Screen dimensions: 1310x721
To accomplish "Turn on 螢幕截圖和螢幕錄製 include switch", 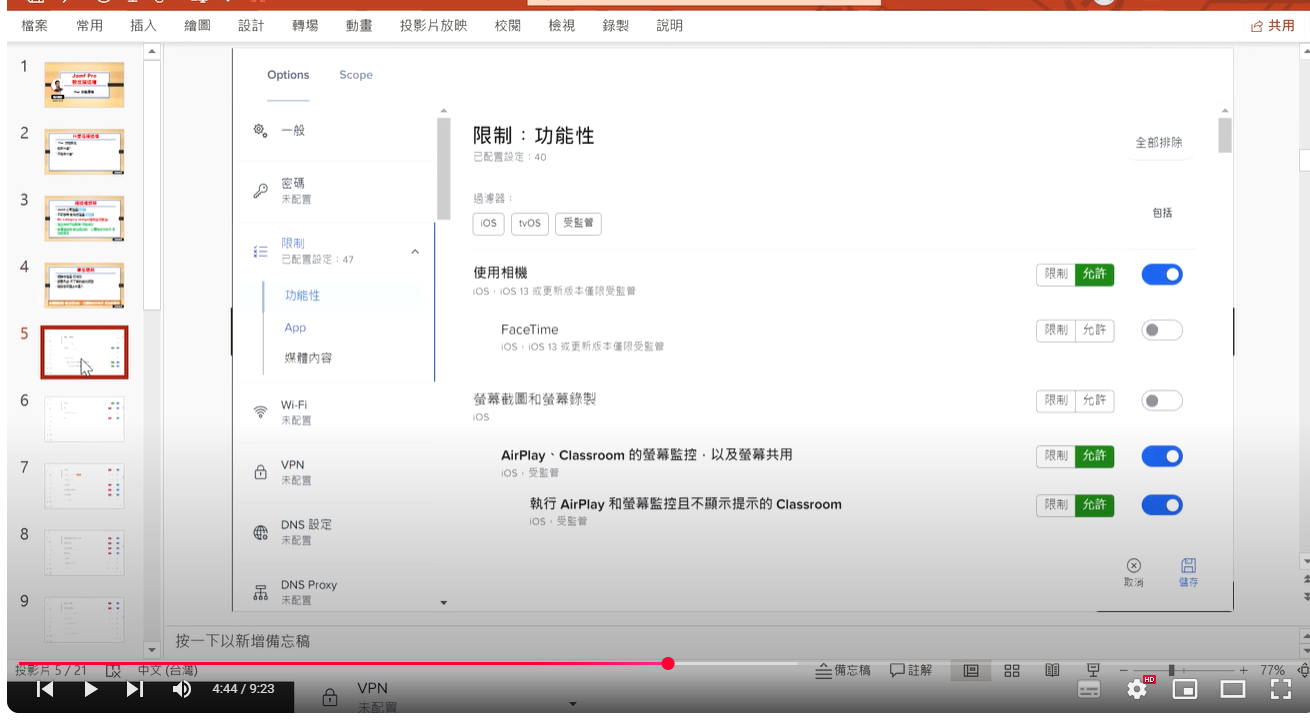I will [x=1161, y=400].
